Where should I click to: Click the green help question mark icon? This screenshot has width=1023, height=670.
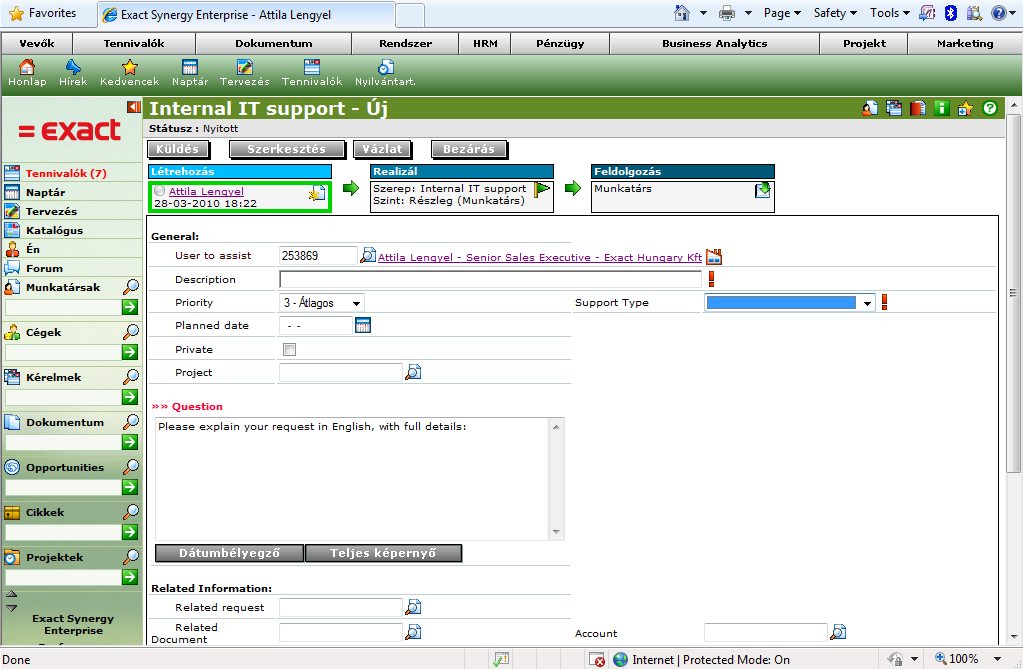click(x=990, y=108)
